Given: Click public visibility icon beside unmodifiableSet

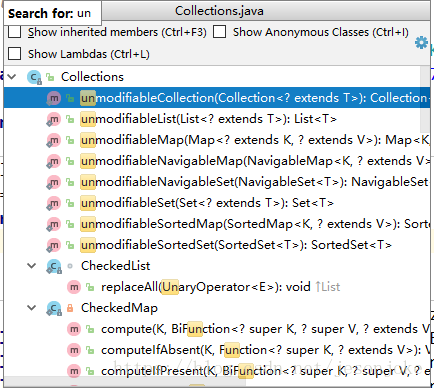Looking at the screenshot, I should (x=70, y=203).
